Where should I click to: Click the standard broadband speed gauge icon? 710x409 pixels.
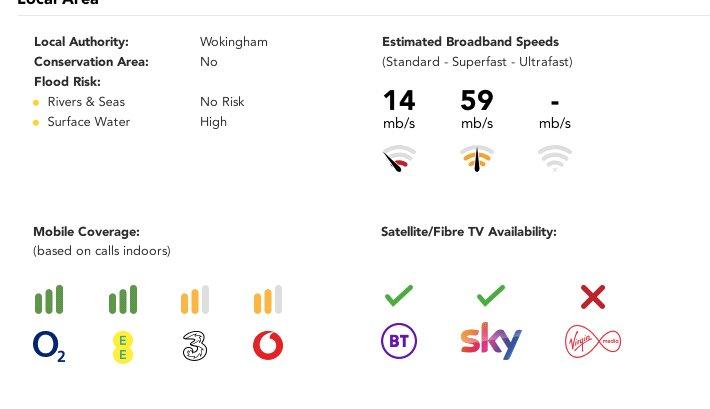398,159
